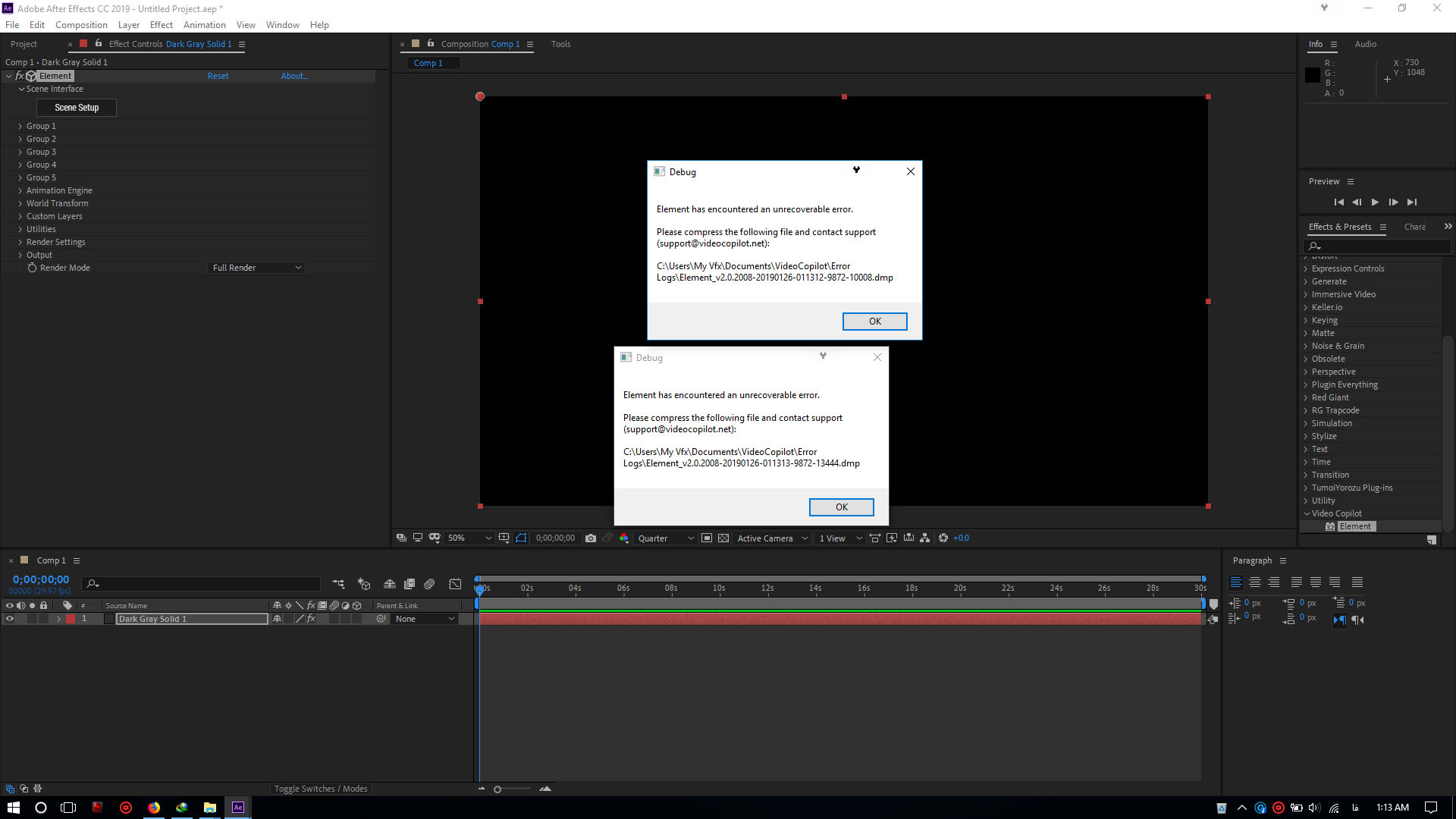
Task: Open Info panel menu icon
Action: 1334,45
